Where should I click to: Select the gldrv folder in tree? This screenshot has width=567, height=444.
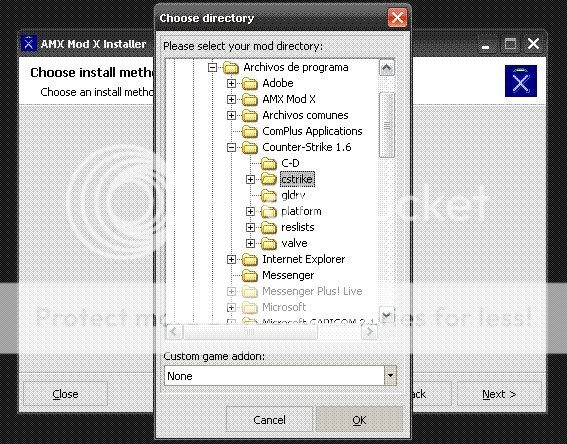(x=293, y=195)
